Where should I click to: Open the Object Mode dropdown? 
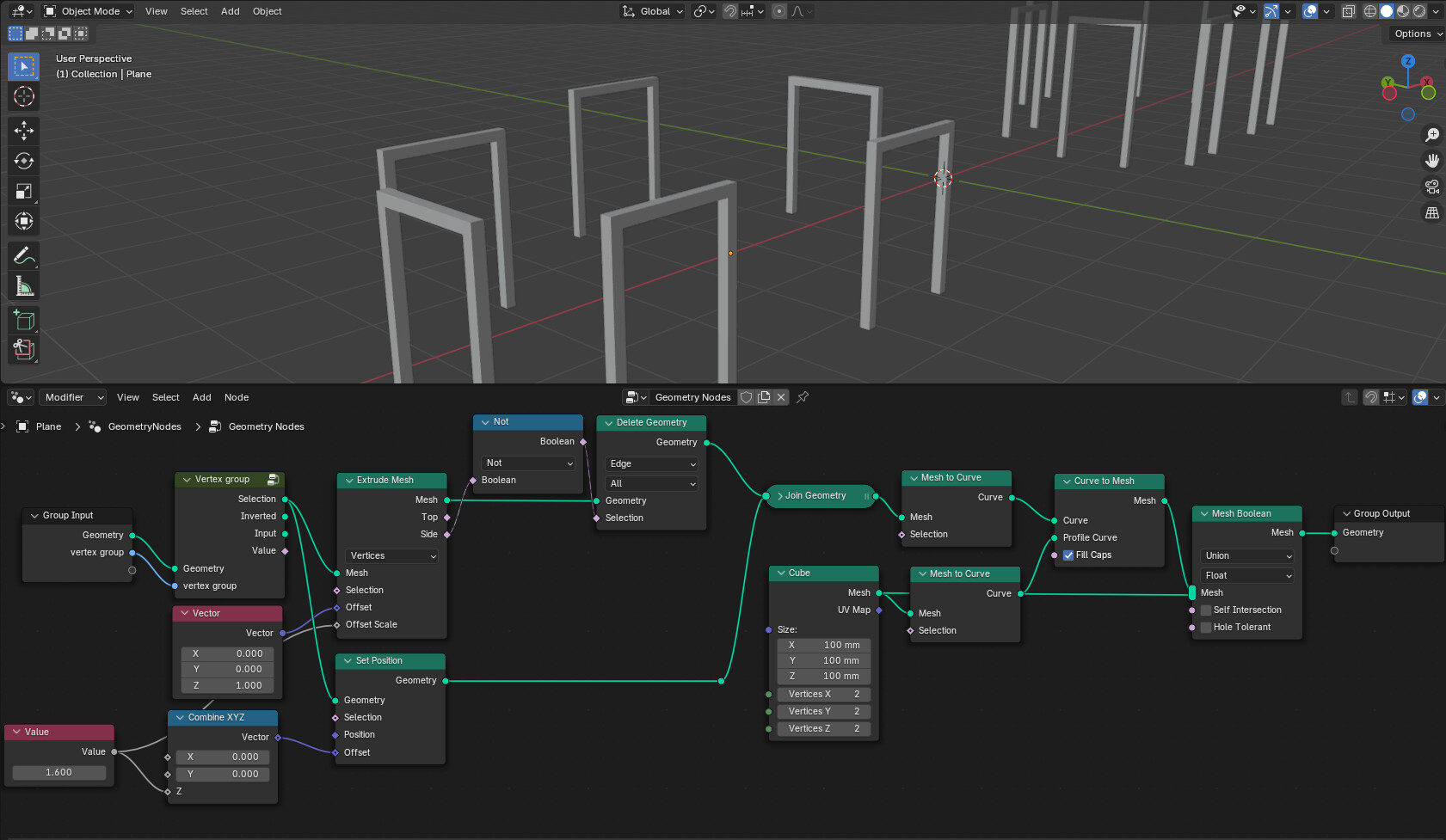tap(89, 11)
